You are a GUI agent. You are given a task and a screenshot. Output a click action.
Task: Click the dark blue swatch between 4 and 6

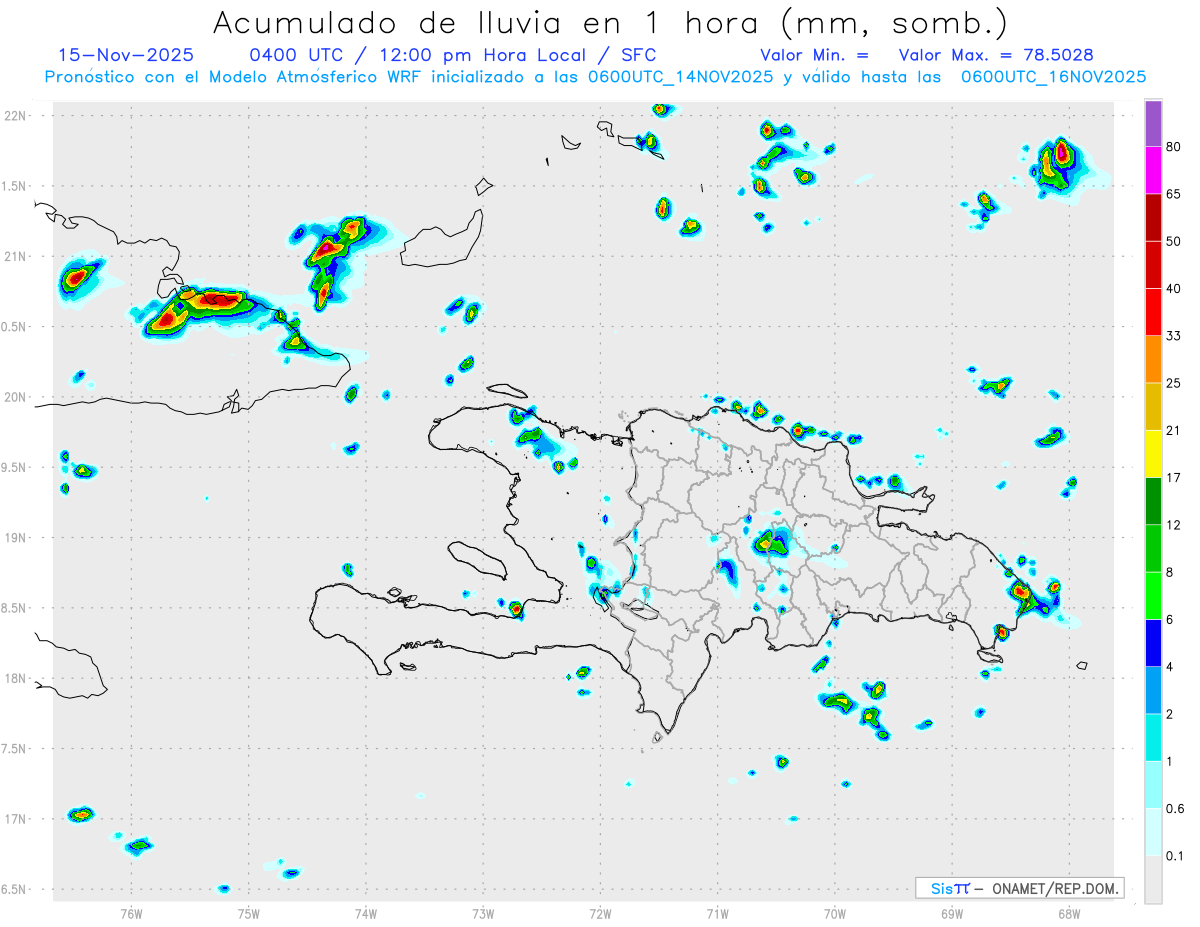(x=1153, y=643)
